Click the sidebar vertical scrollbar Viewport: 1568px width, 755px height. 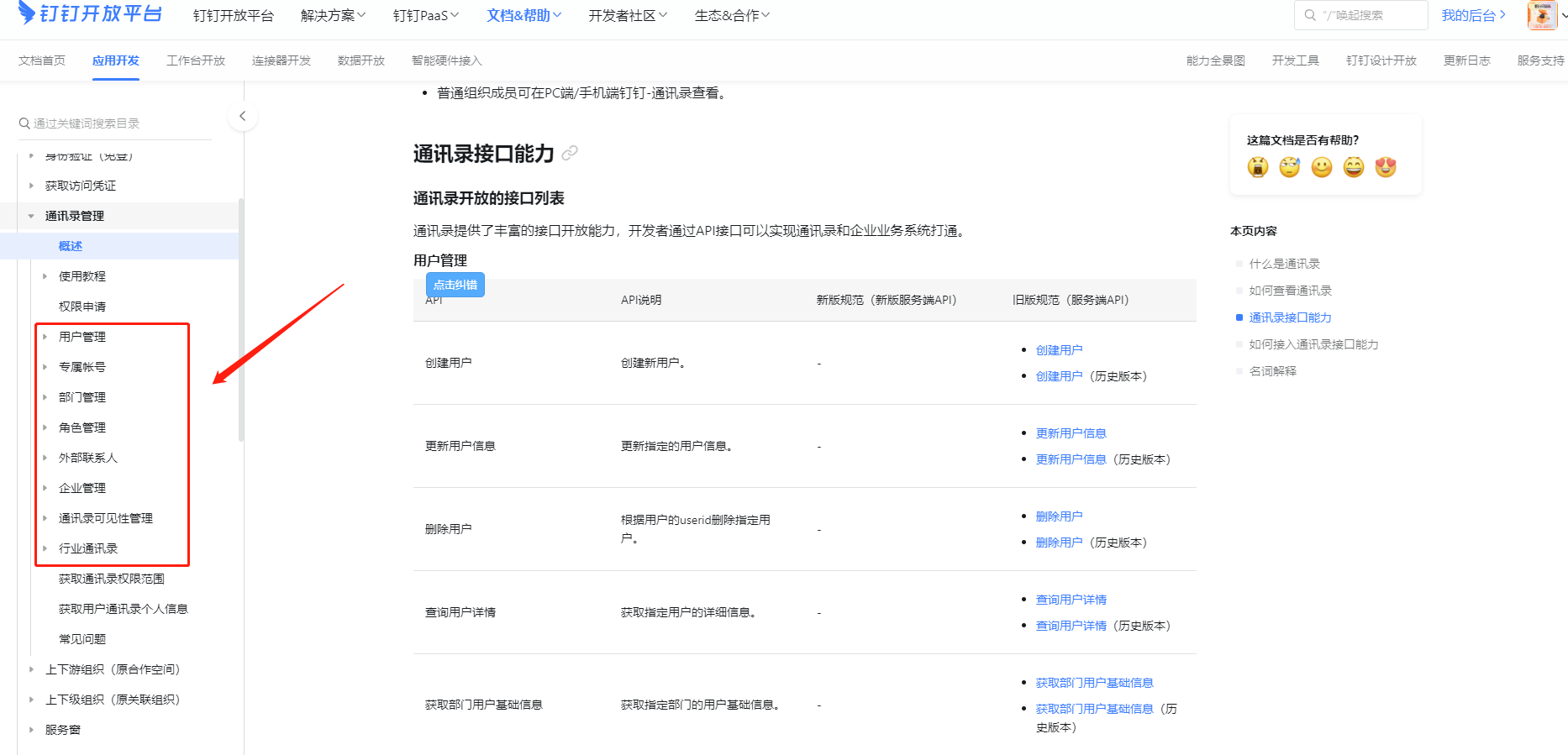click(241, 319)
